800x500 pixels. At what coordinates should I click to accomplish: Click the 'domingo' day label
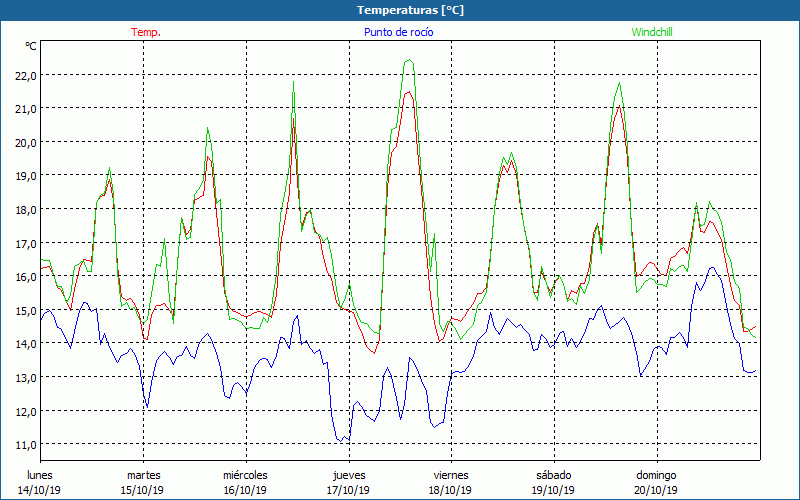coord(657,475)
